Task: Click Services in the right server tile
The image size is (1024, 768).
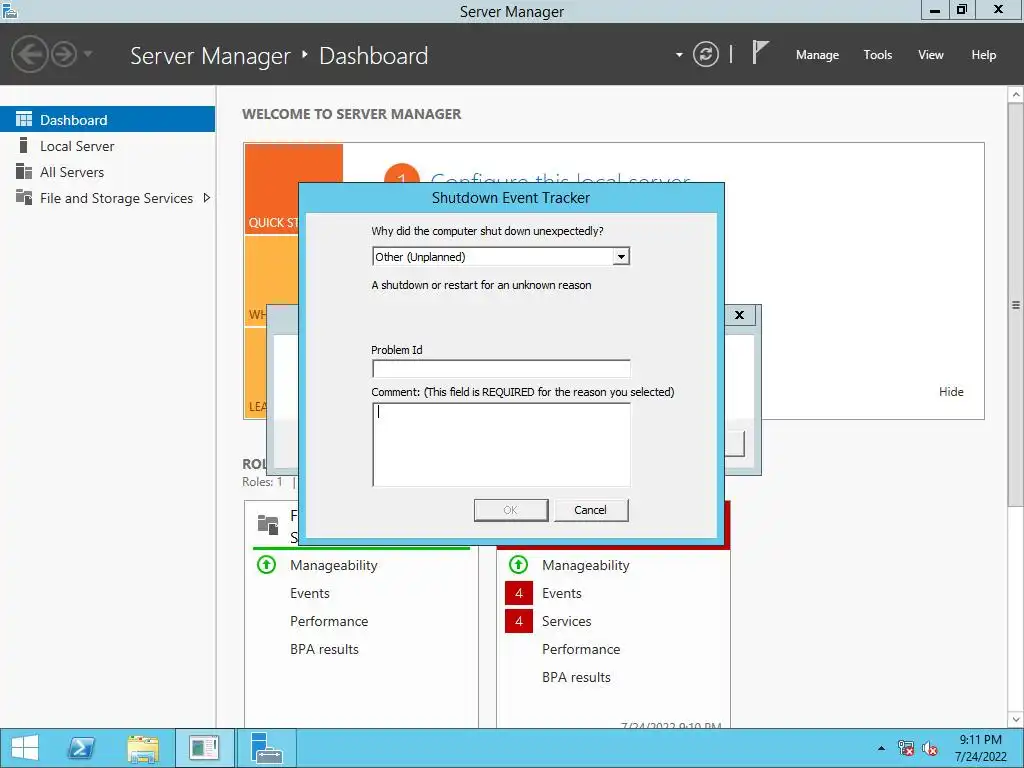Action: pos(566,621)
